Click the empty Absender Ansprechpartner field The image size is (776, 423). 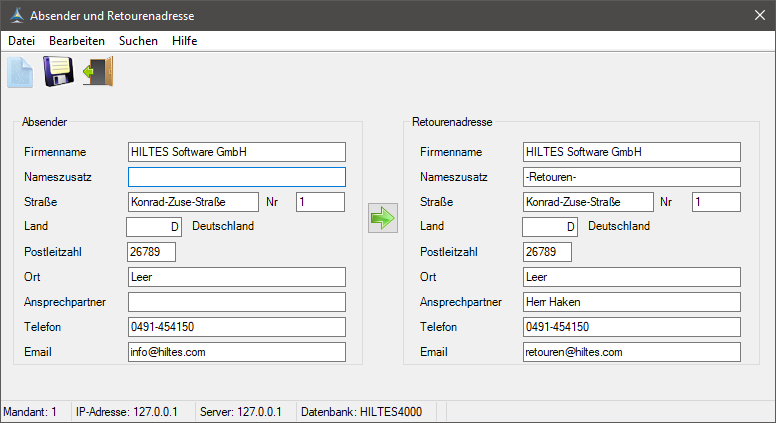(x=236, y=302)
